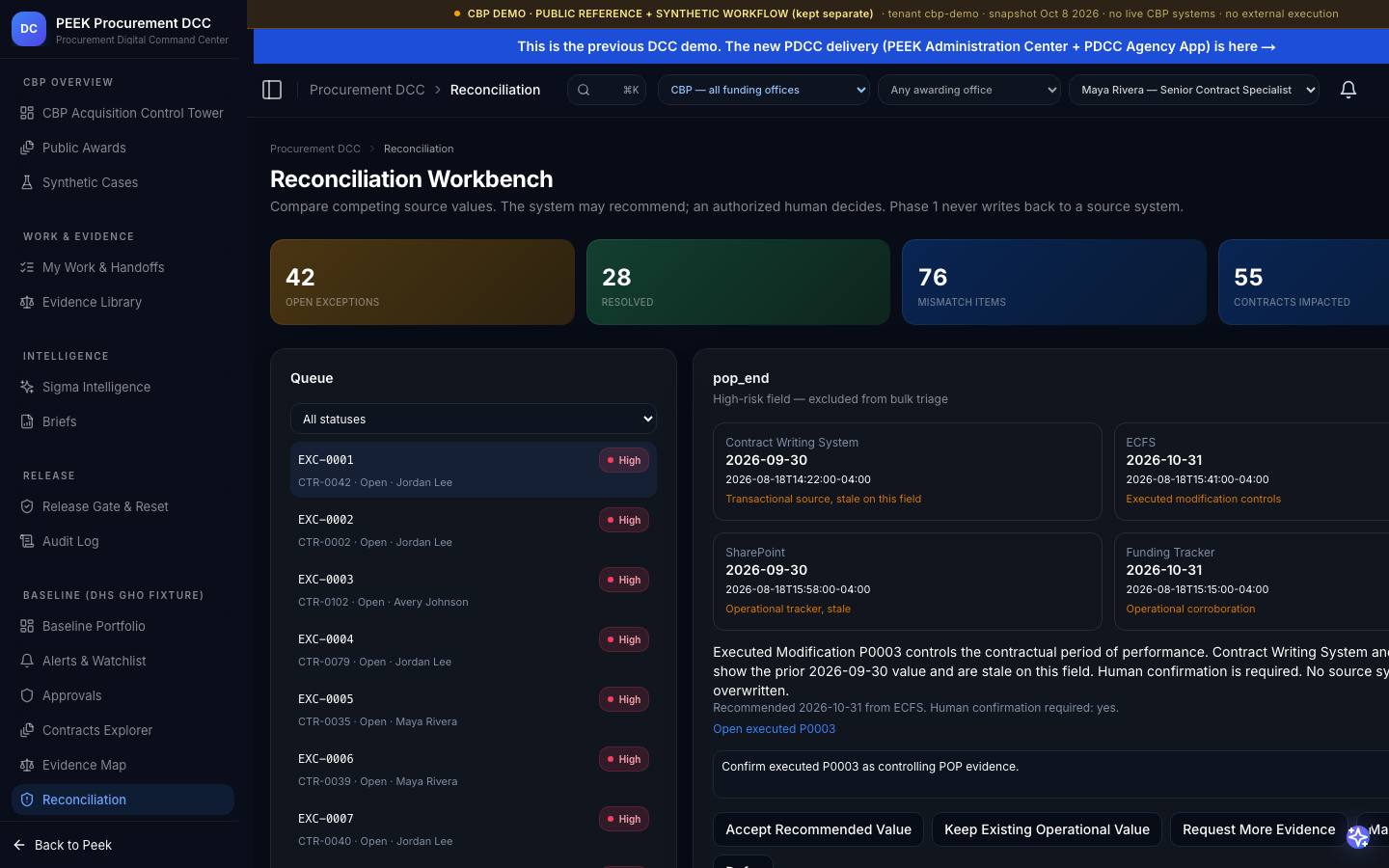This screenshot has width=1389, height=868.
Task: Click the Evidence Library scales icon
Action: (27, 302)
